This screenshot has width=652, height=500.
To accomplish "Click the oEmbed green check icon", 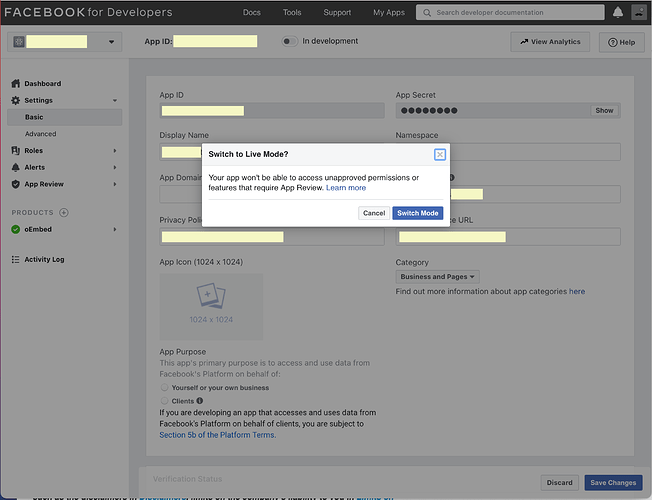I will pos(15,229).
